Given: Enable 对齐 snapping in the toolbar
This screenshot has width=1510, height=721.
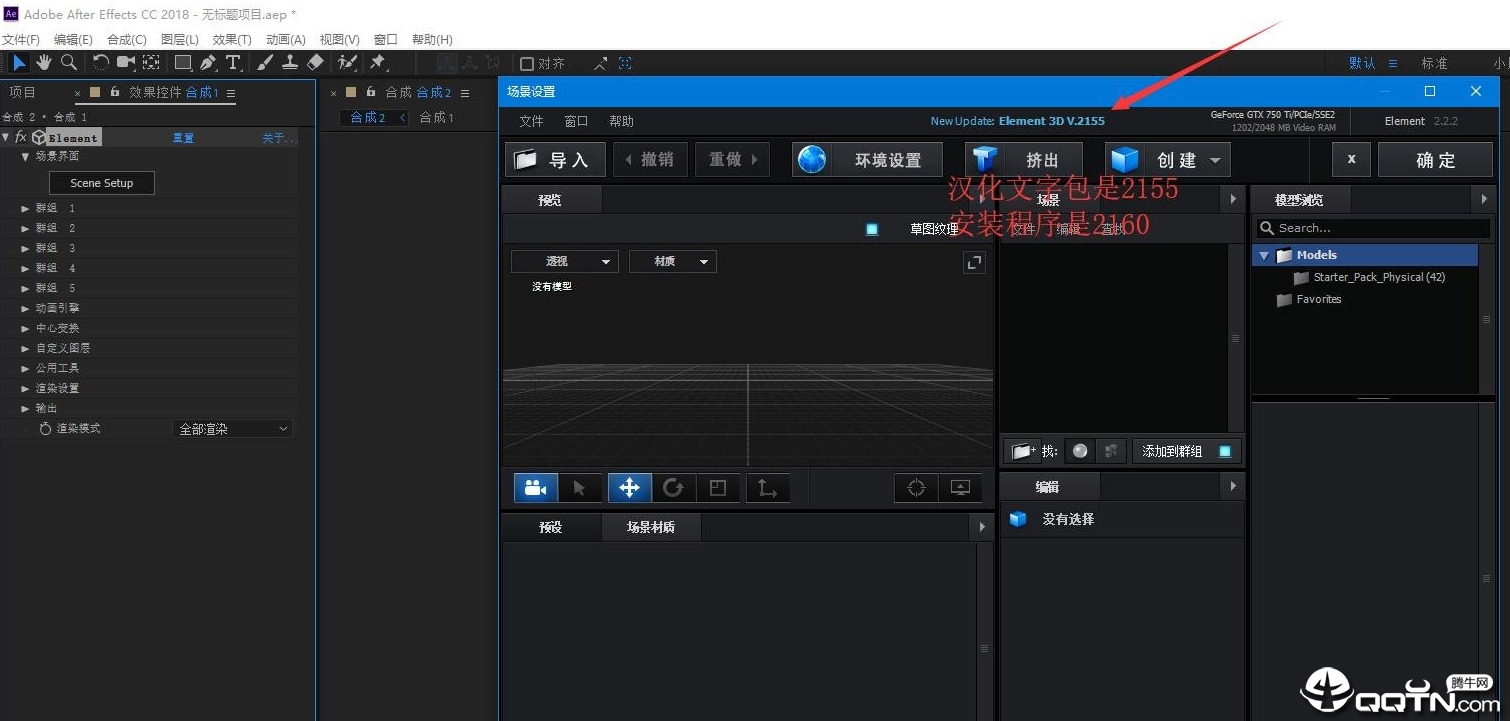Looking at the screenshot, I should coord(528,62).
